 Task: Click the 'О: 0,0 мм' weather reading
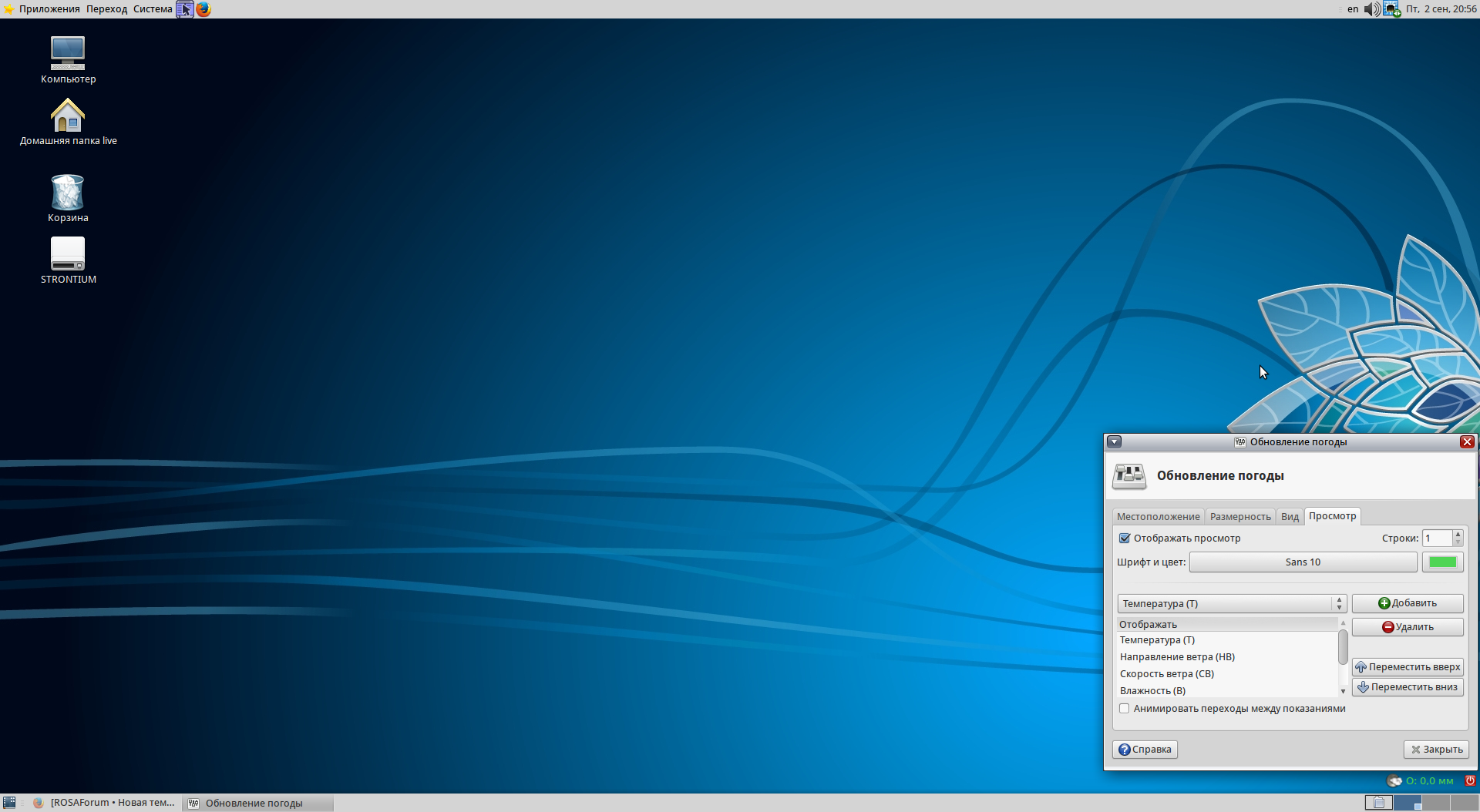coord(1429,780)
